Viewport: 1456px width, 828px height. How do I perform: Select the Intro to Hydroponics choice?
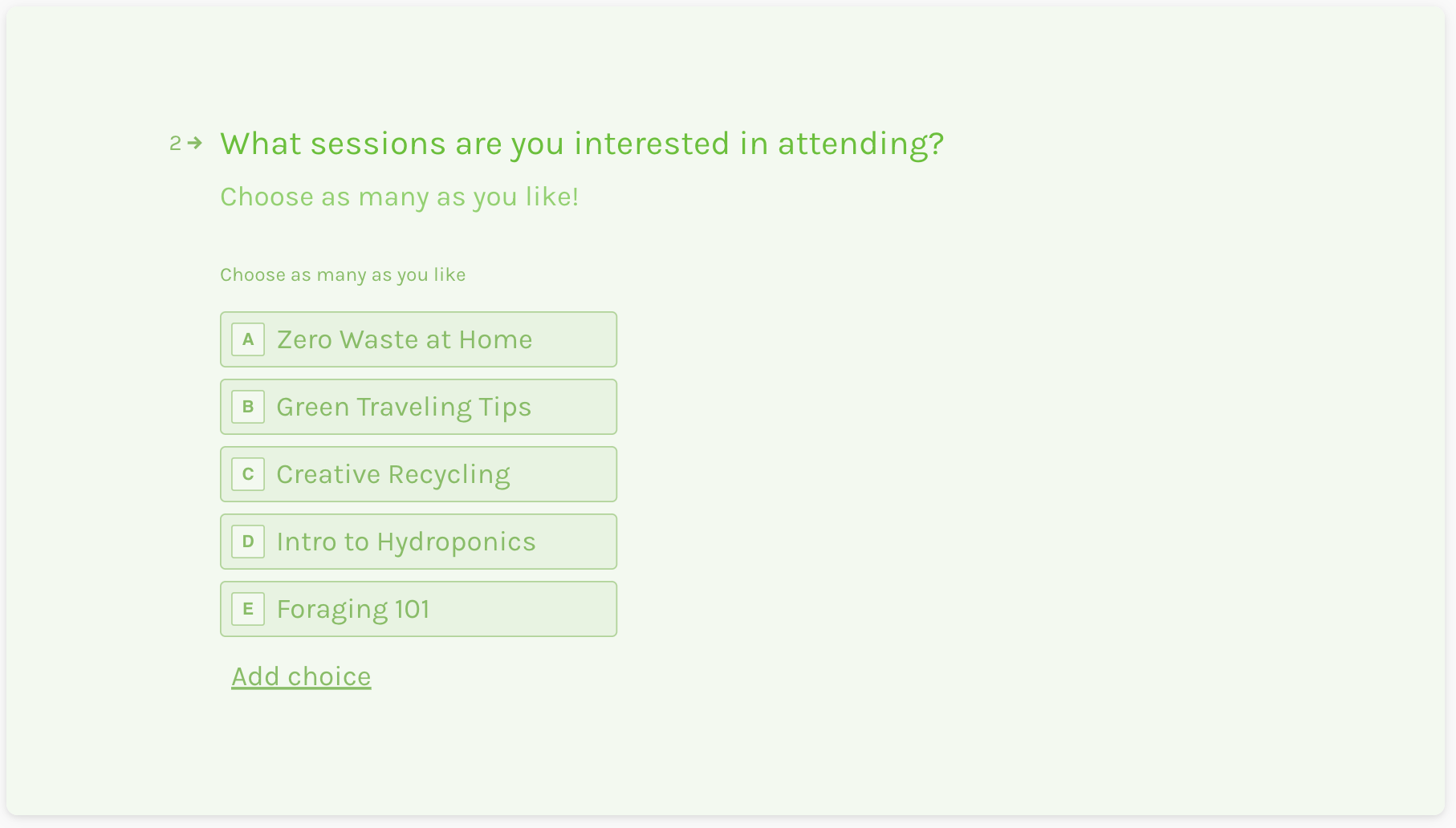click(x=418, y=542)
